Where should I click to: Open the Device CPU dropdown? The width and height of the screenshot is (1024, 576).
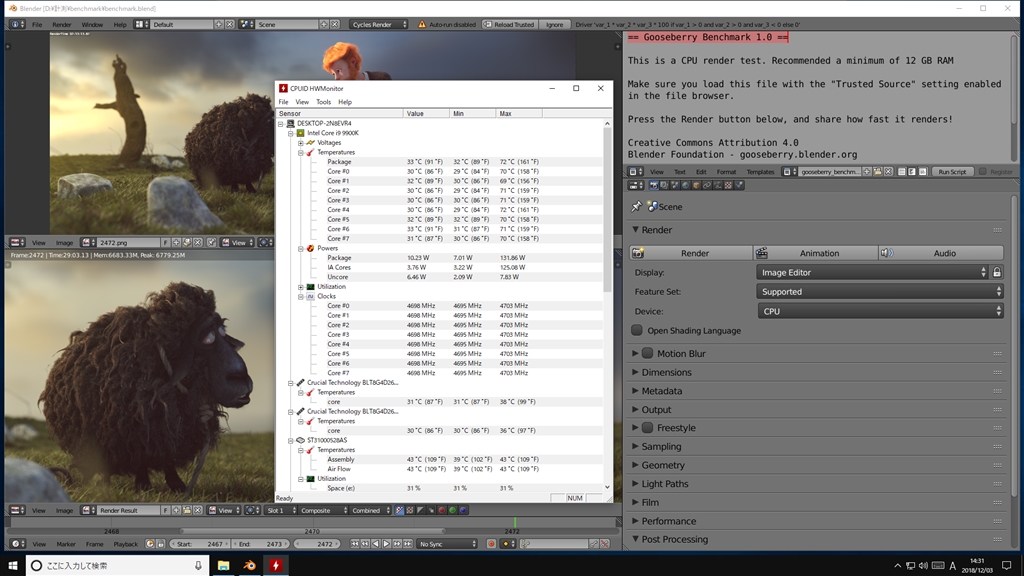pyautogui.click(x=879, y=311)
